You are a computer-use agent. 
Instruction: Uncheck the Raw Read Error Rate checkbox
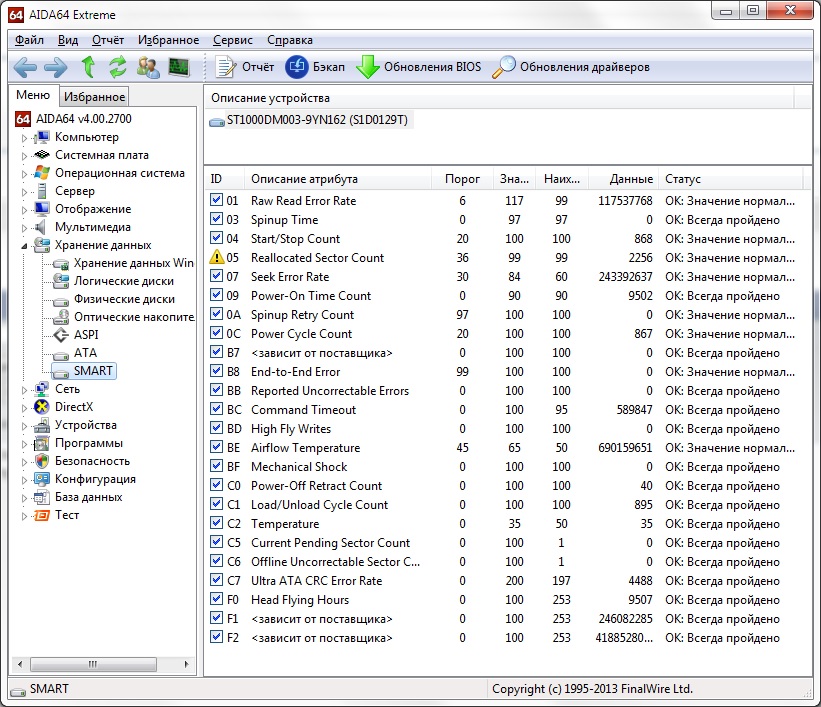coord(216,200)
